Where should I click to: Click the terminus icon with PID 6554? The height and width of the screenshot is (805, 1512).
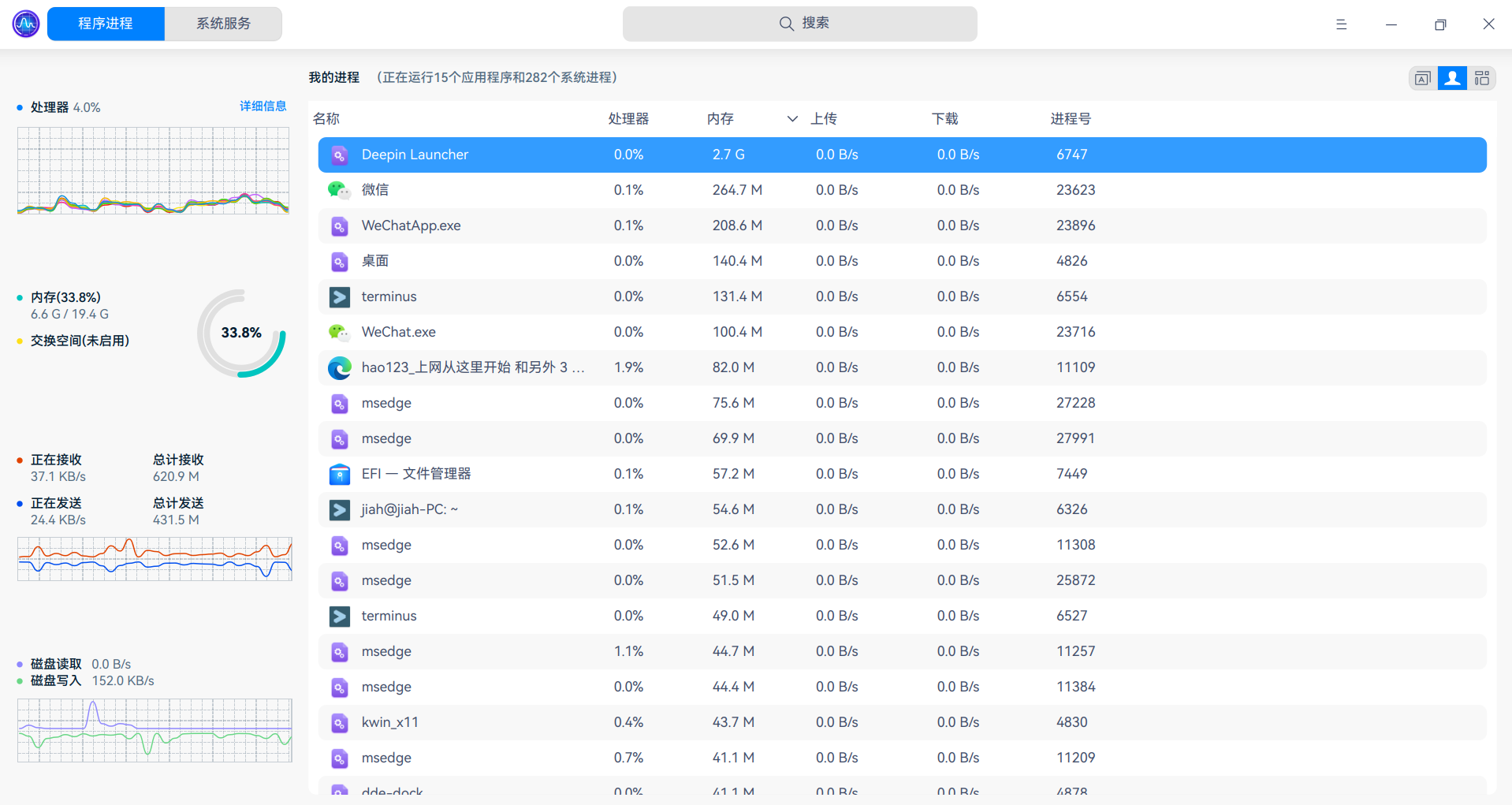[x=339, y=296]
